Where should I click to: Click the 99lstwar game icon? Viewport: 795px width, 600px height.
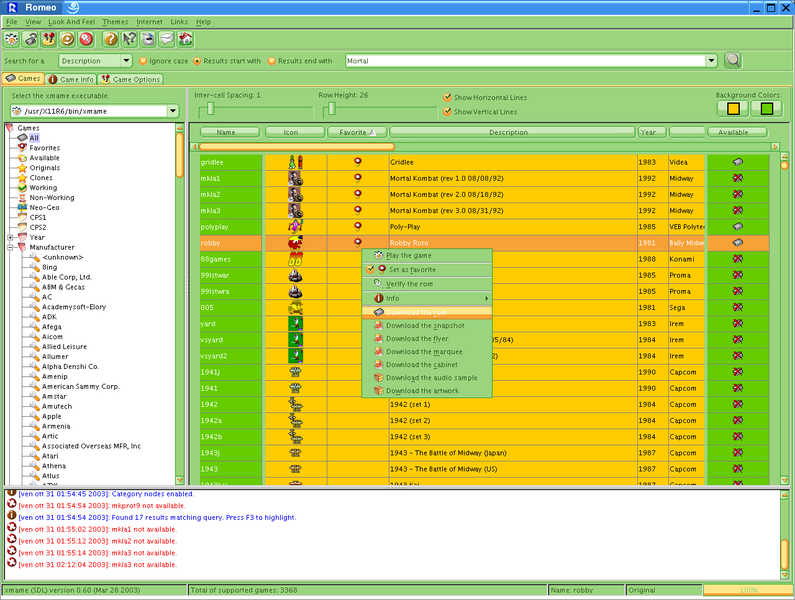point(295,275)
